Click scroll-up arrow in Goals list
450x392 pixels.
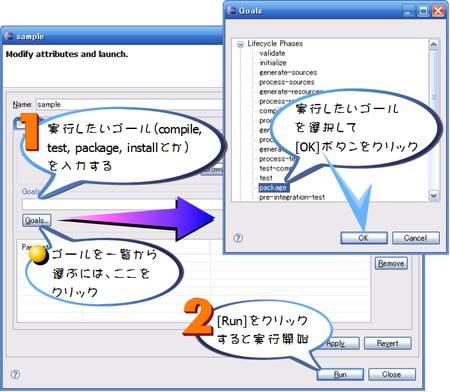[434, 44]
